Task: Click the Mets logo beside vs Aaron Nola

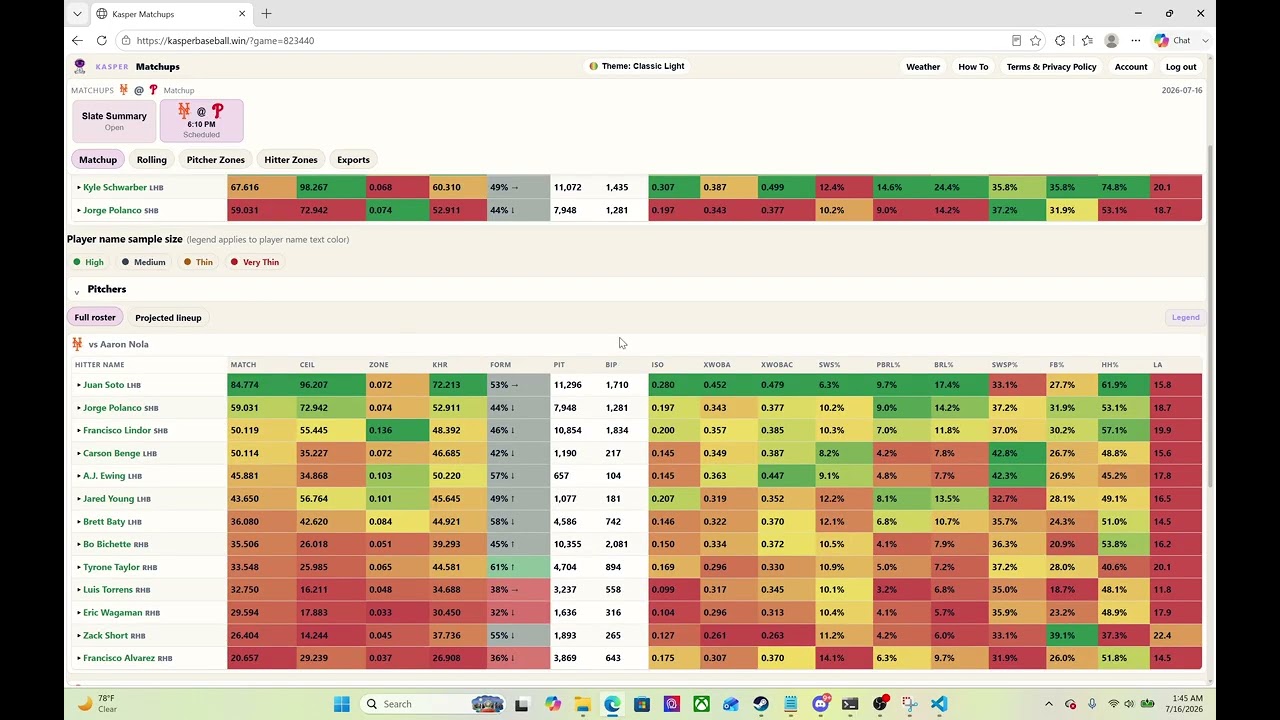Action: (77, 344)
